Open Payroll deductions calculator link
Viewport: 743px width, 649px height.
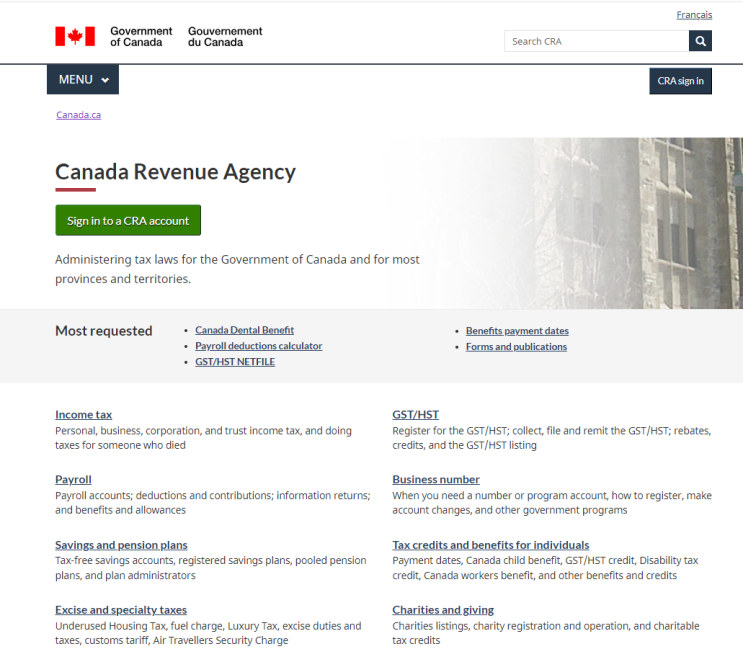coord(259,346)
